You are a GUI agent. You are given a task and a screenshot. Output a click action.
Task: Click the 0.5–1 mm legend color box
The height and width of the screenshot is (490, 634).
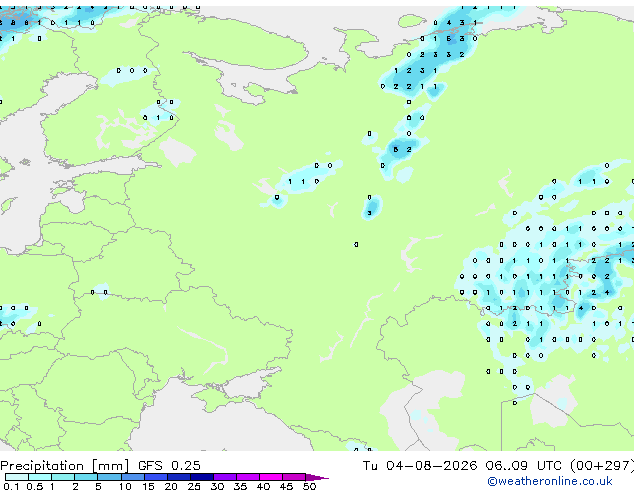pos(40,477)
